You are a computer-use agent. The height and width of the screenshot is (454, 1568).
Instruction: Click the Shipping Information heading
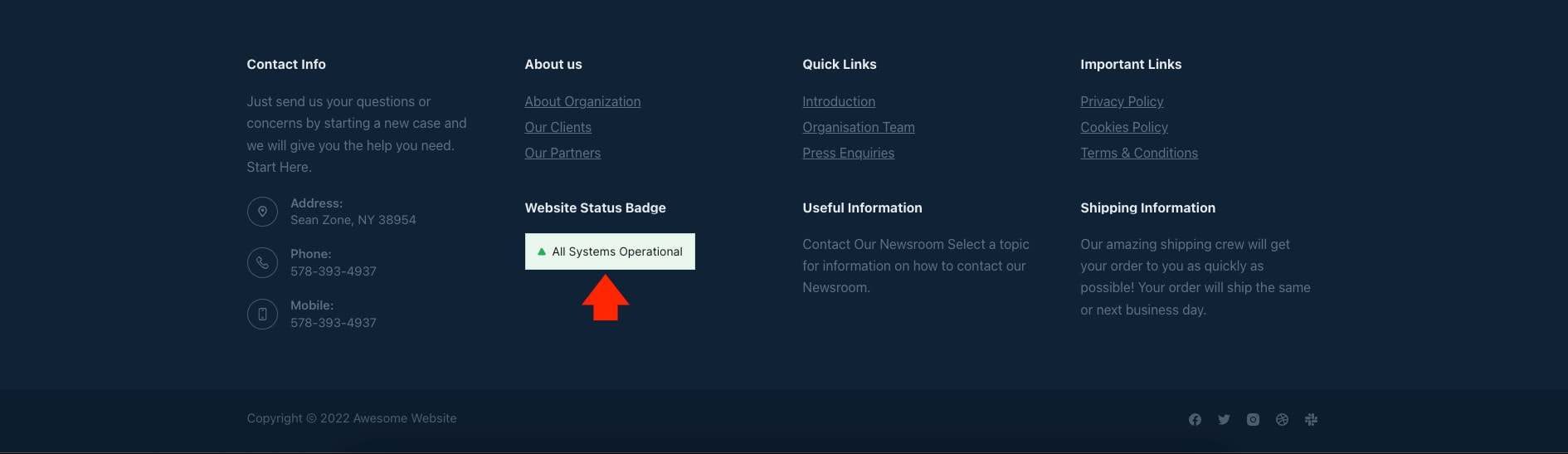tap(1147, 207)
